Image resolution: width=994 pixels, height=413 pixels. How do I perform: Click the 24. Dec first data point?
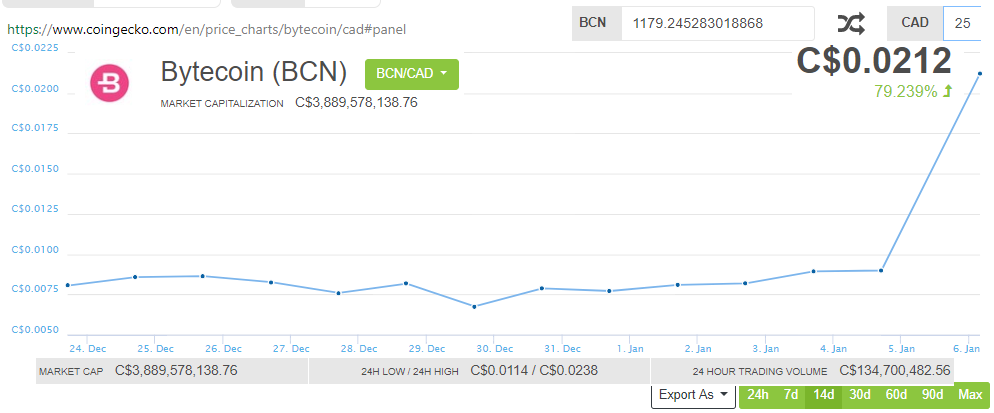(x=68, y=285)
